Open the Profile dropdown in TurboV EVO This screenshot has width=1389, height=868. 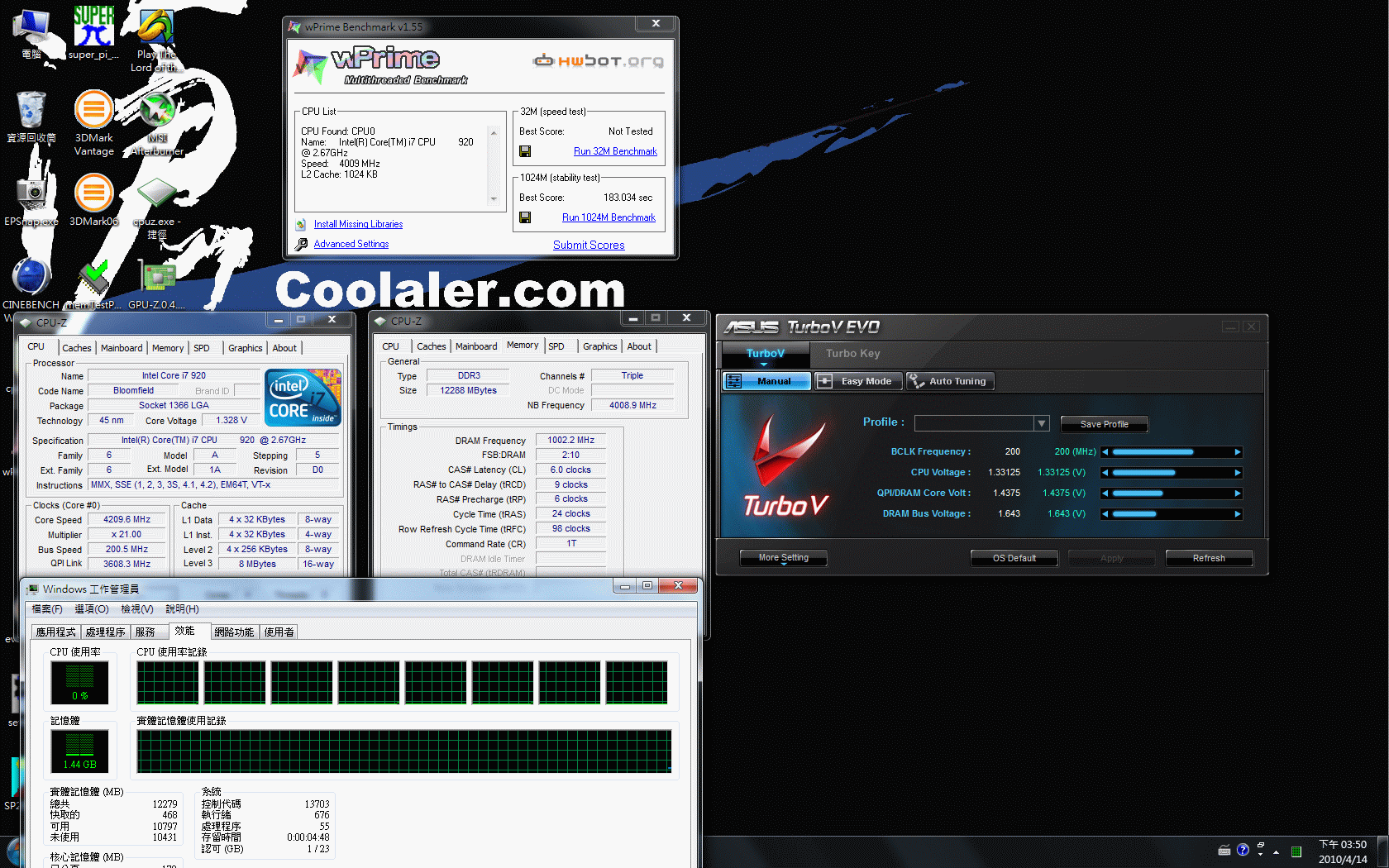[1042, 423]
